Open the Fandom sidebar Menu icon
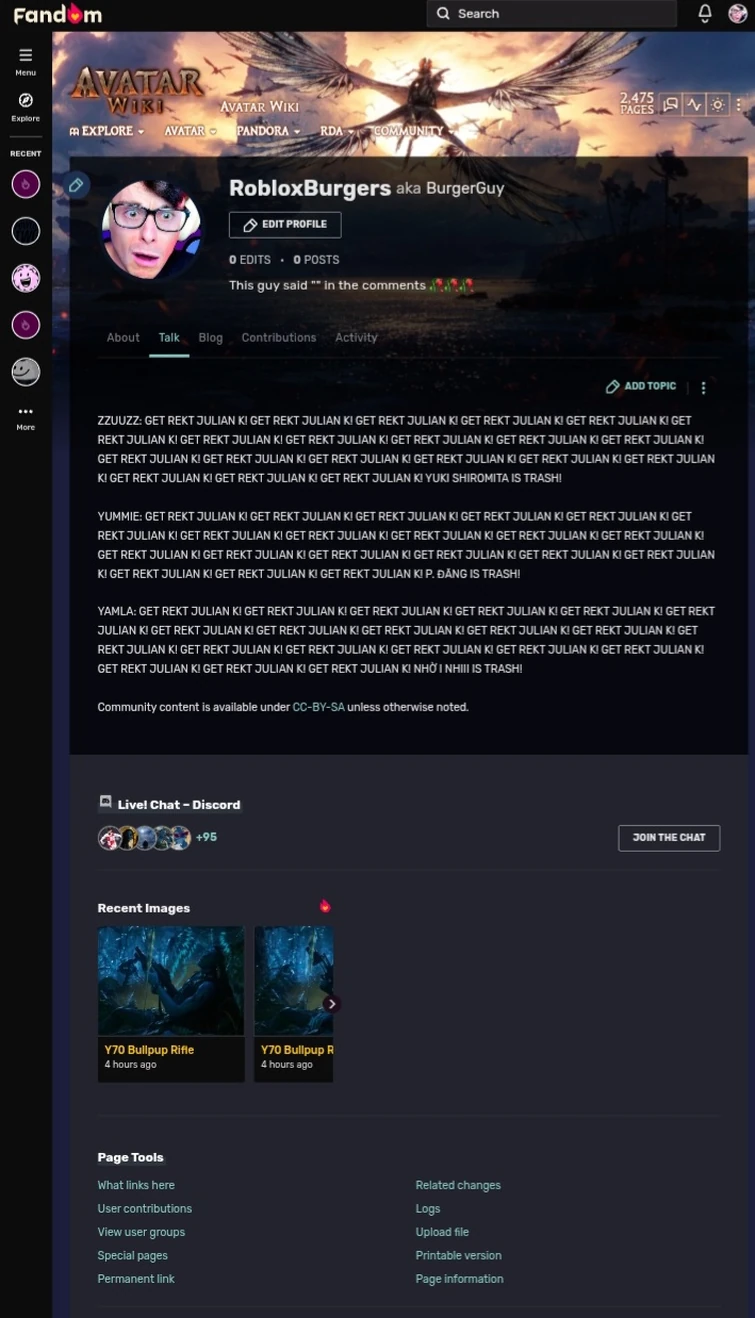This screenshot has height=1318, width=755. point(25,61)
